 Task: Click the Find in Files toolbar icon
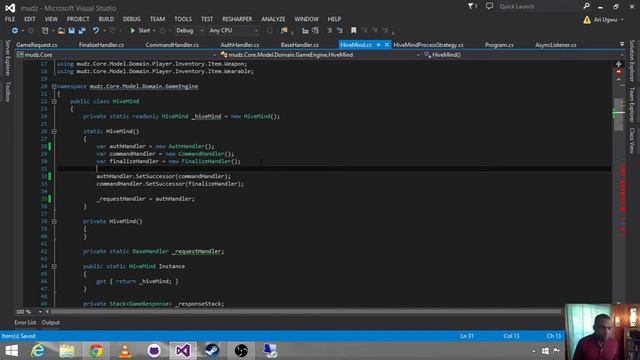tap(284, 31)
